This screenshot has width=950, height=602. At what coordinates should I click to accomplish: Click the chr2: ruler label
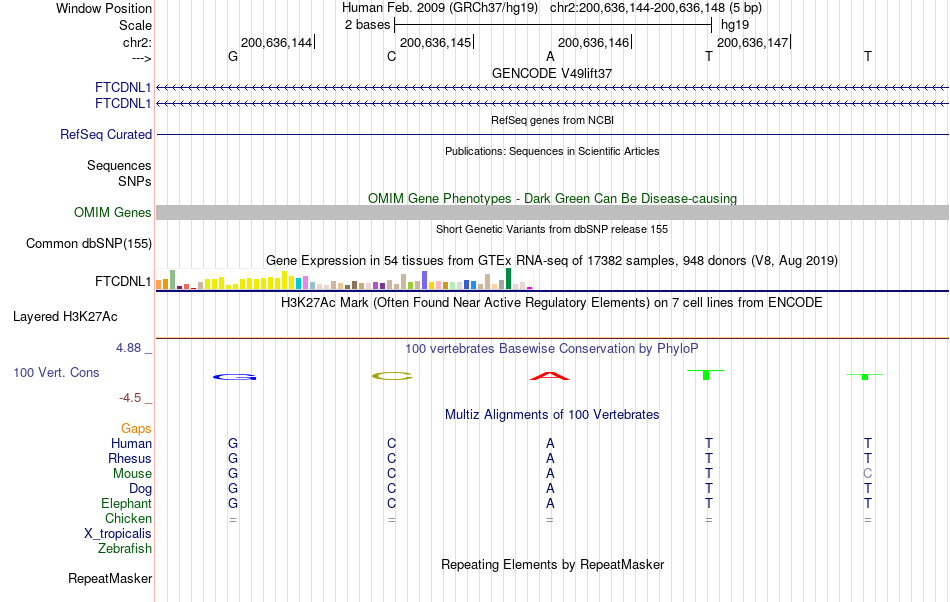pos(137,42)
